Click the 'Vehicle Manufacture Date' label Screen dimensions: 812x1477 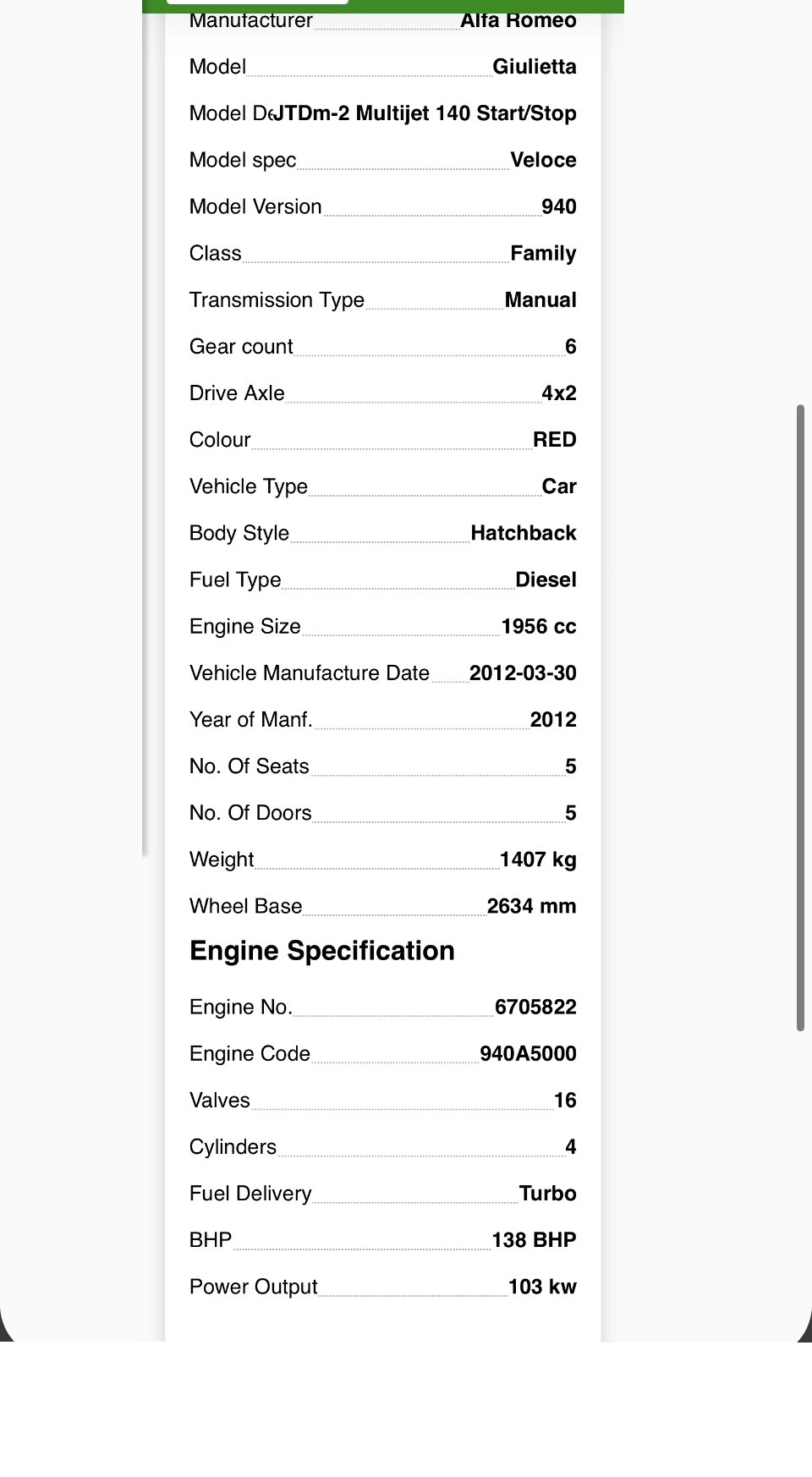tap(310, 673)
